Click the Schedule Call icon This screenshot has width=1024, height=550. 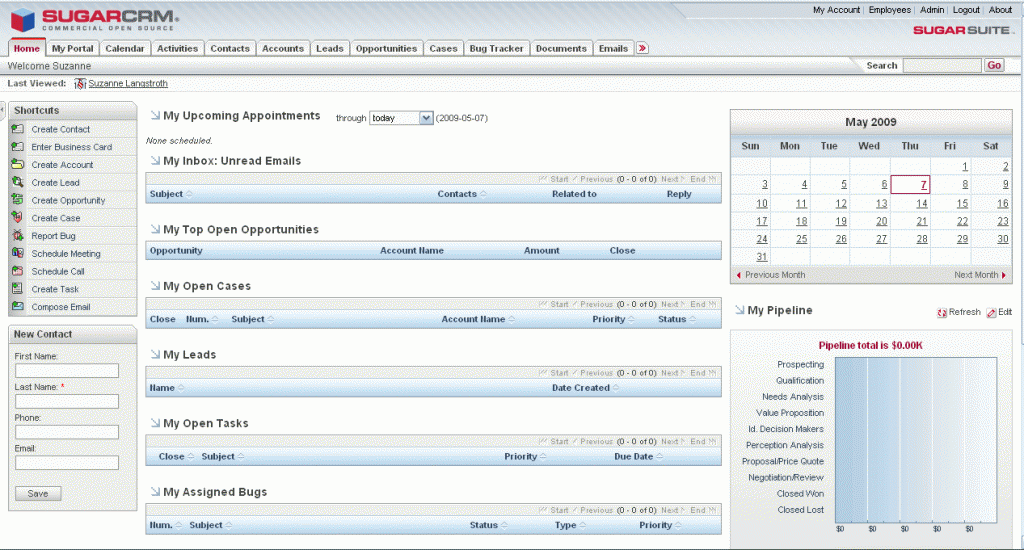click(18, 270)
